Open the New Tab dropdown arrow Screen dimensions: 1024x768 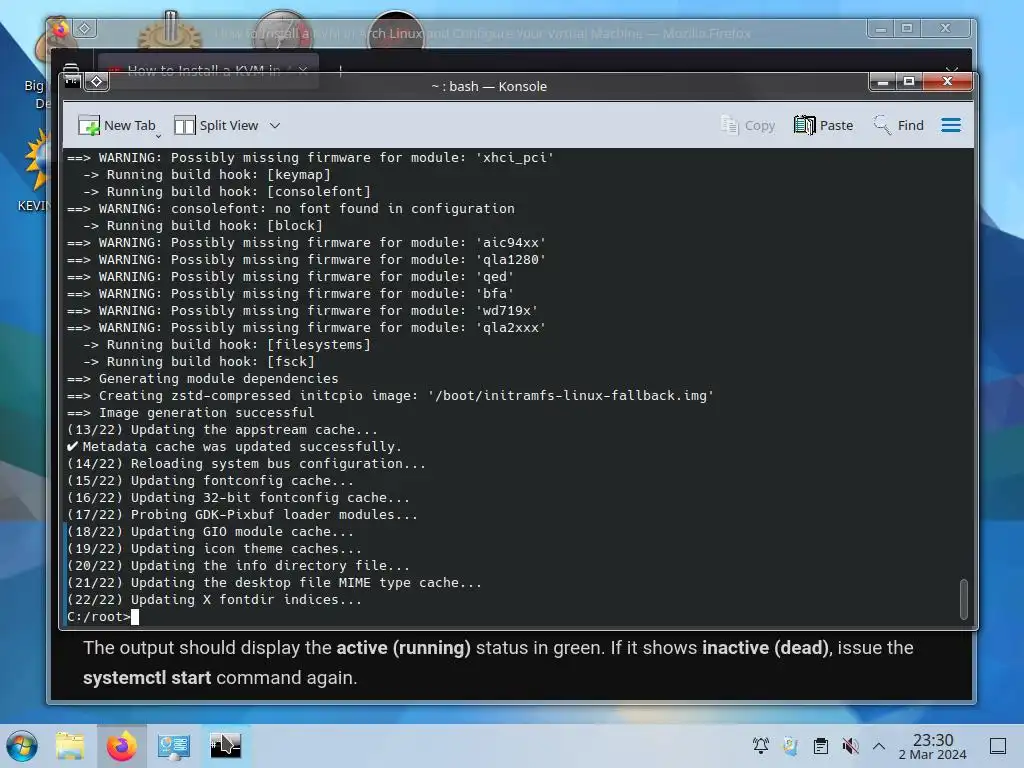158,136
